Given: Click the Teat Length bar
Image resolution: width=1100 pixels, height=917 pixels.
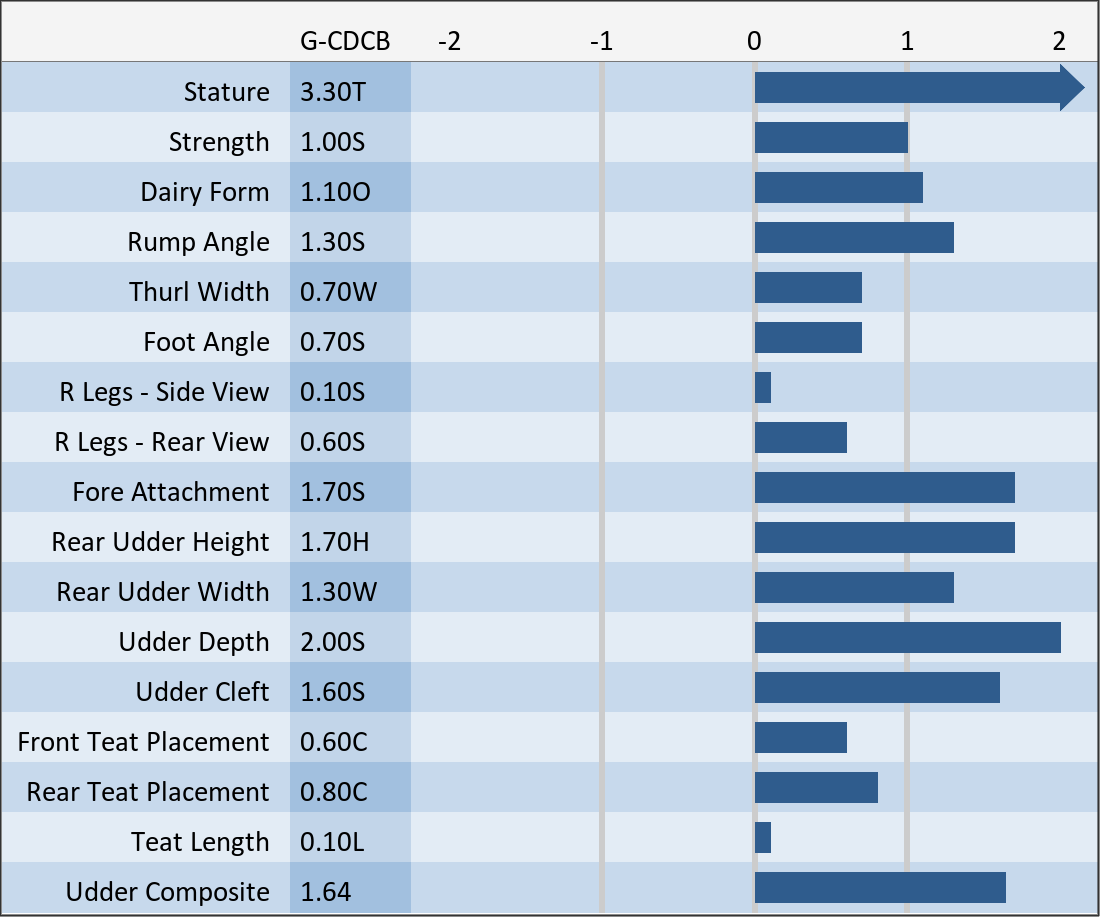Looking at the screenshot, I should [763, 838].
